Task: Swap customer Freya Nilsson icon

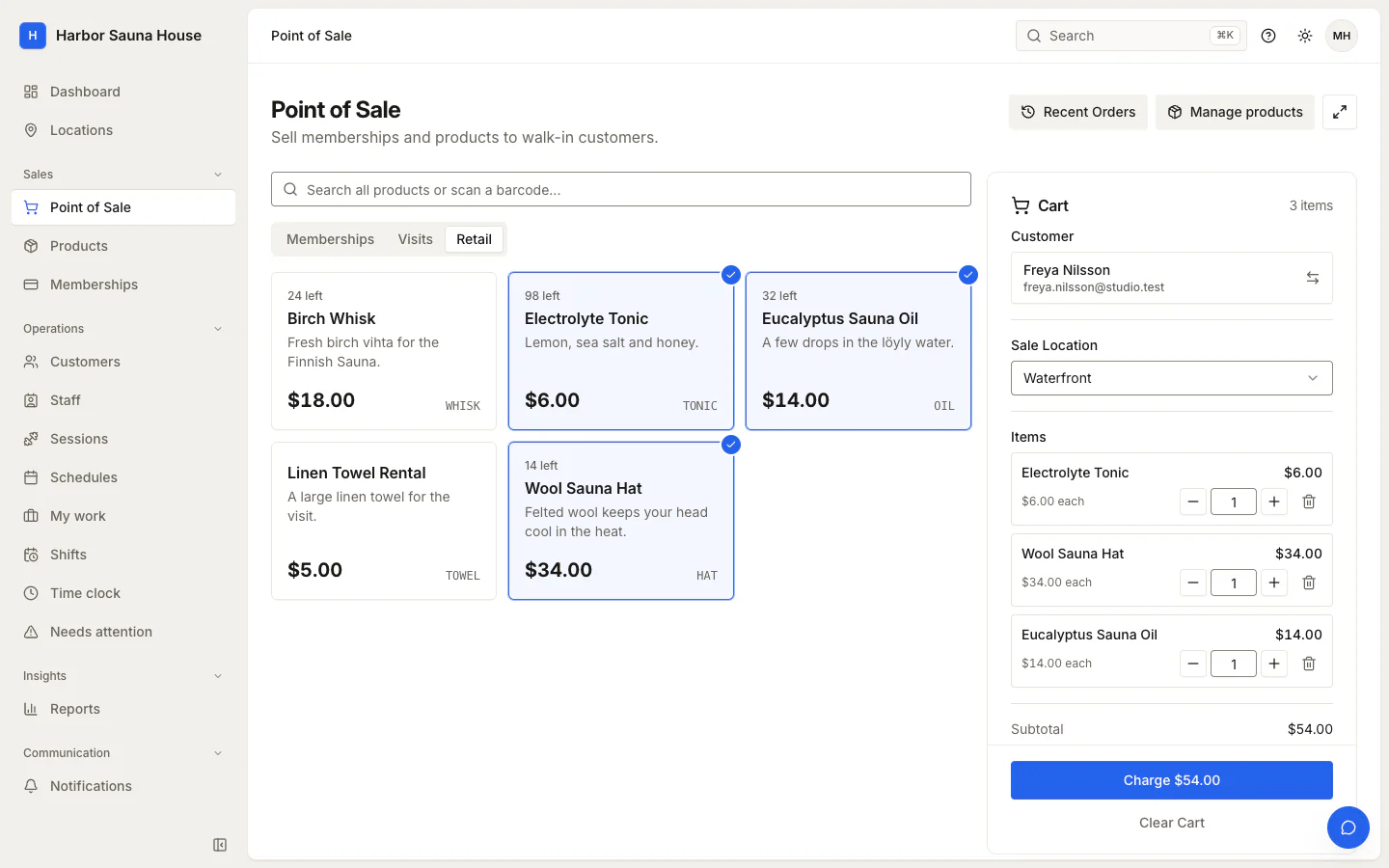Action: (1313, 278)
